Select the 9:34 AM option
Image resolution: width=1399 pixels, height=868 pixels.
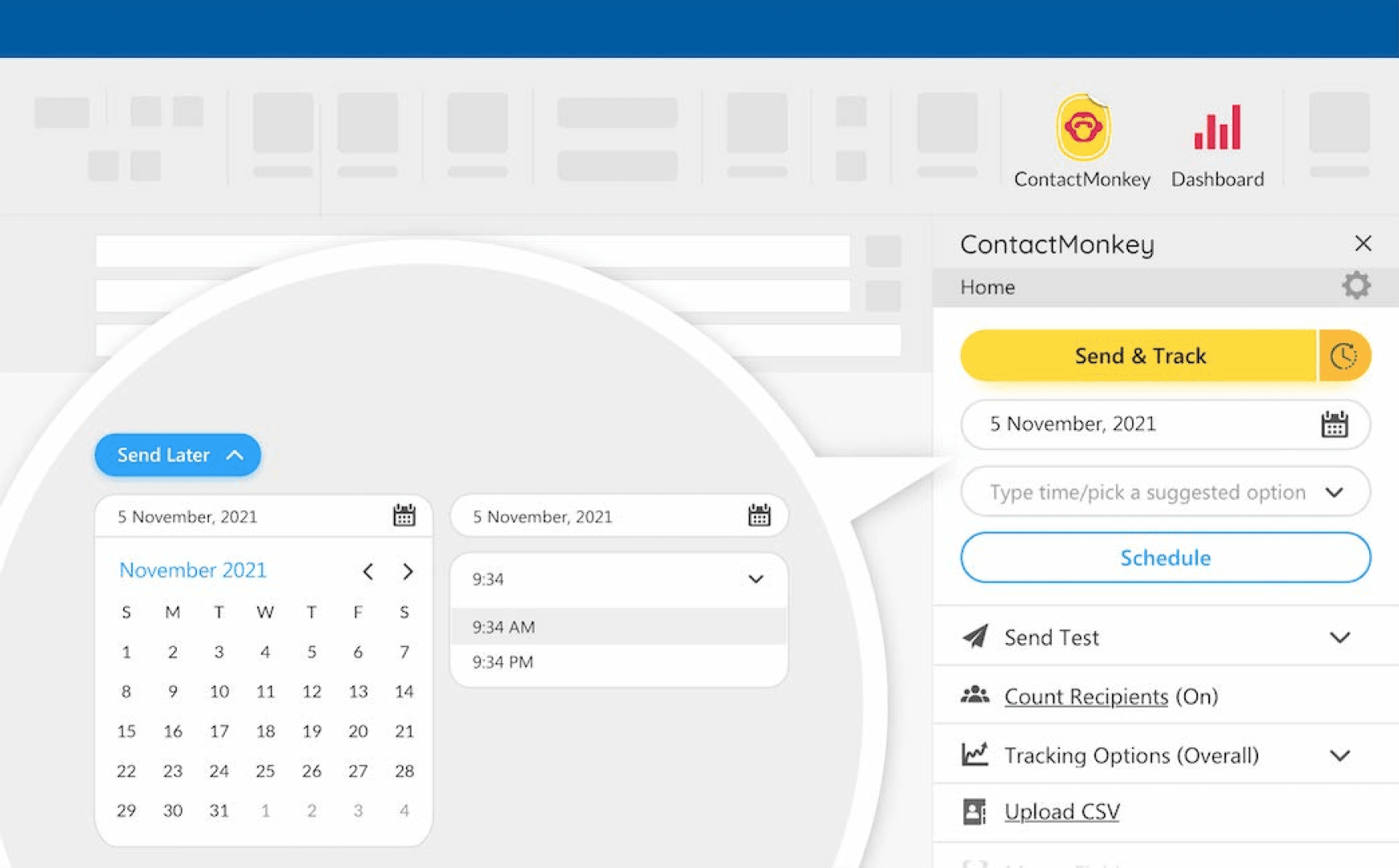(x=618, y=627)
